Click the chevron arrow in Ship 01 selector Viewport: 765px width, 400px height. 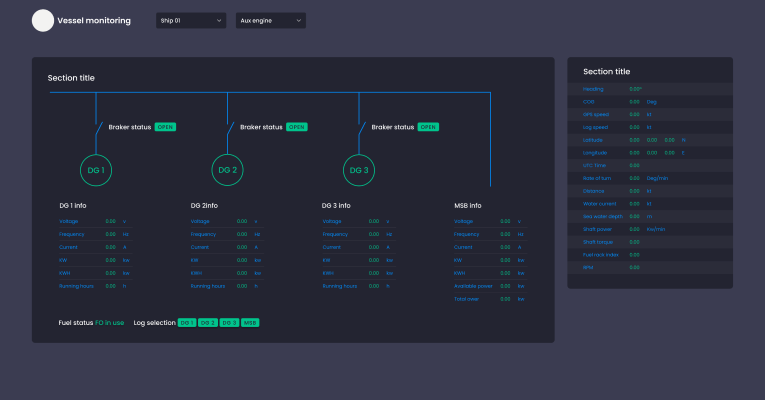pos(219,20)
